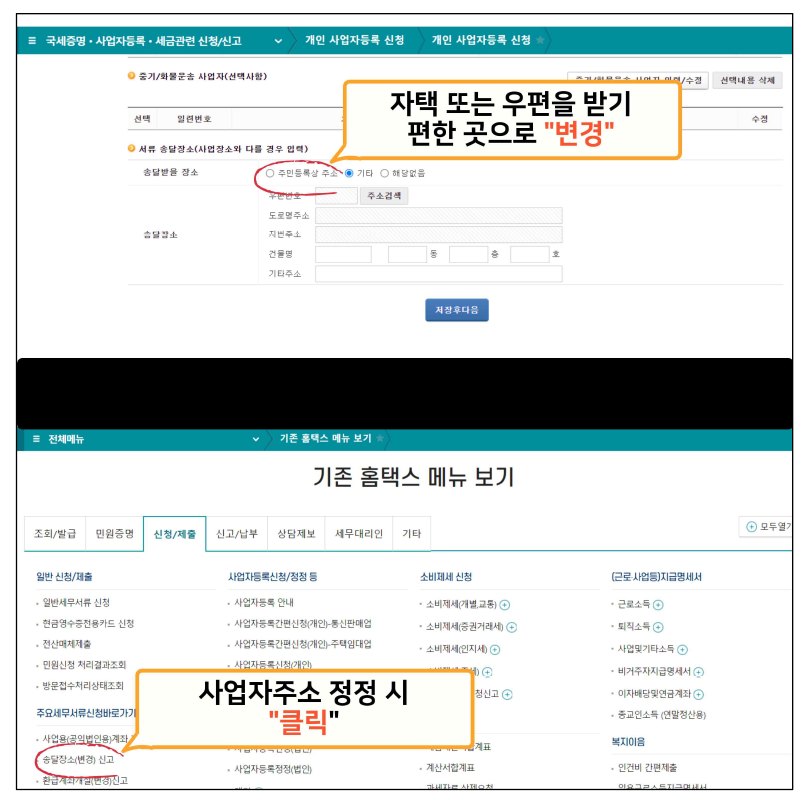Select the 해당없음 radio button
This screenshot has width=805, height=800.
[x=384, y=173]
